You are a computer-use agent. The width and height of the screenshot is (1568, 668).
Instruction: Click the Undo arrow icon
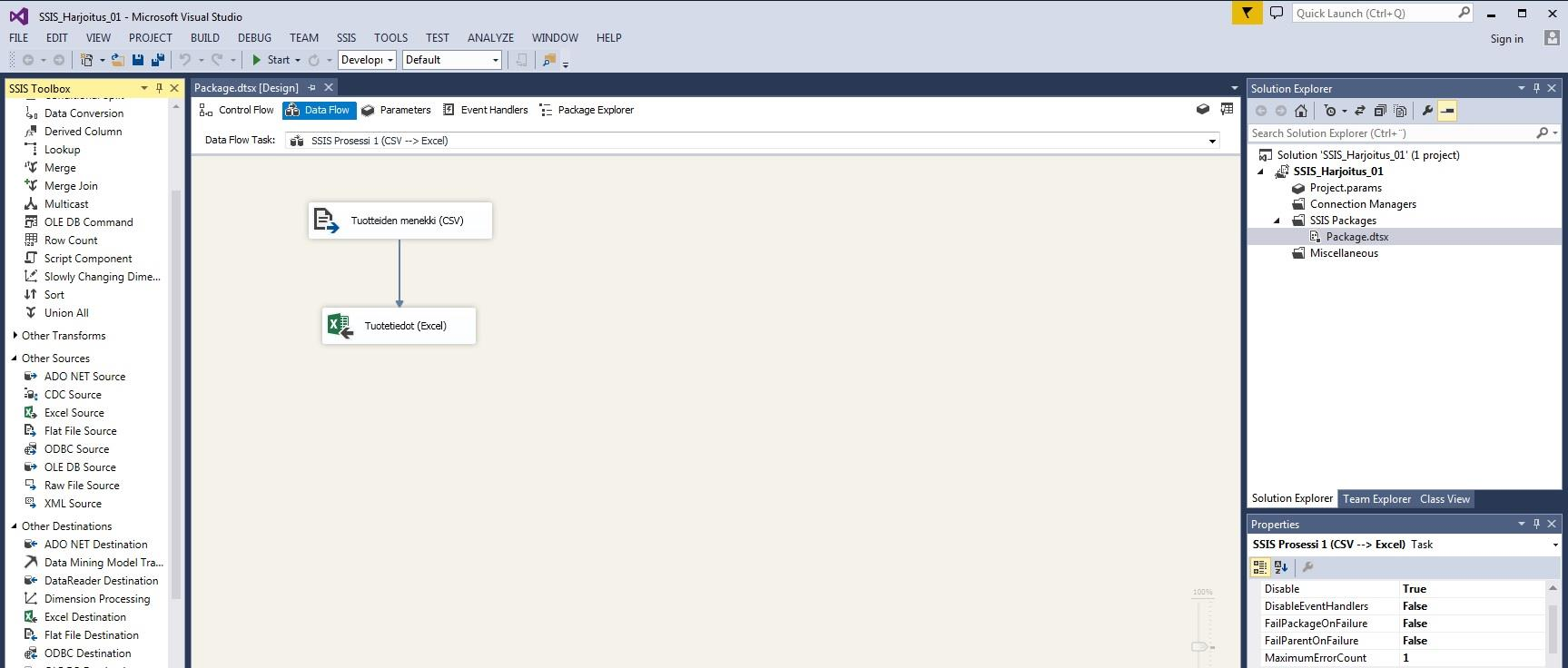185,60
